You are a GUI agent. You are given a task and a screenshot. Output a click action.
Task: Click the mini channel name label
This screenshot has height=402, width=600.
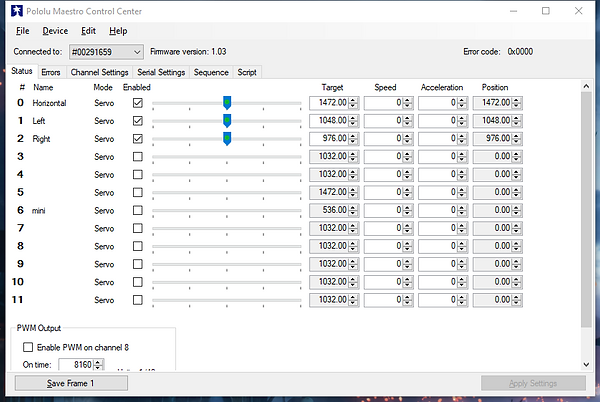(39, 210)
